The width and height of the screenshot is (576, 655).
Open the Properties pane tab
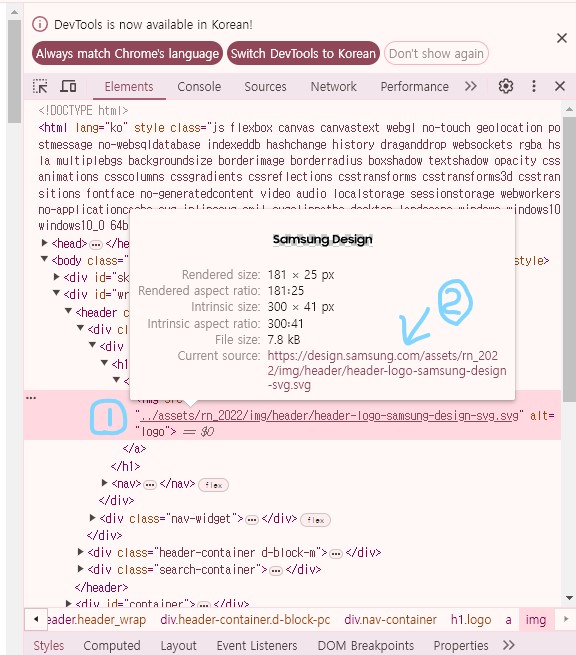461,645
